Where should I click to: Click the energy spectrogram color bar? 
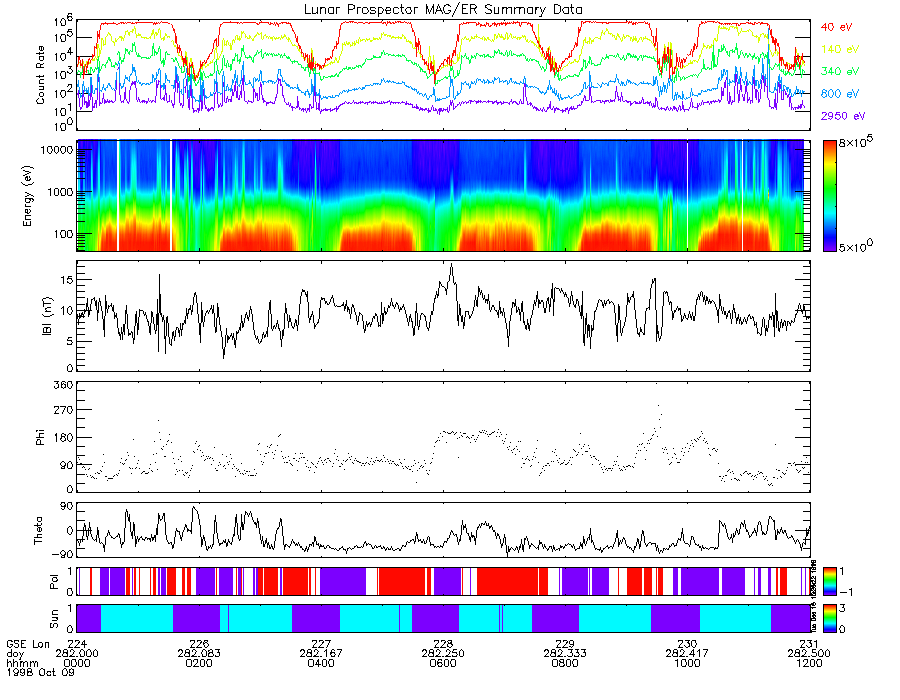click(x=829, y=196)
